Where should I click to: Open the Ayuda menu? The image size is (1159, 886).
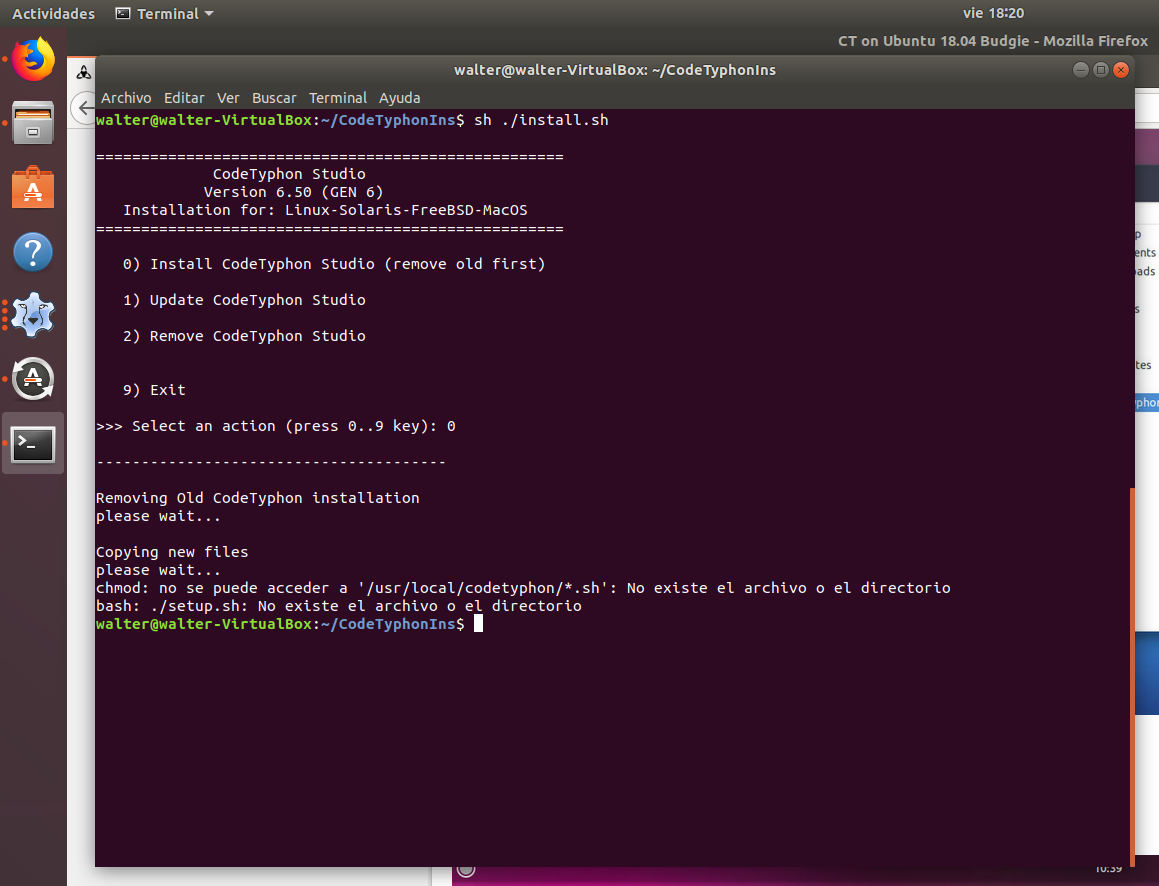(x=399, y=98)
